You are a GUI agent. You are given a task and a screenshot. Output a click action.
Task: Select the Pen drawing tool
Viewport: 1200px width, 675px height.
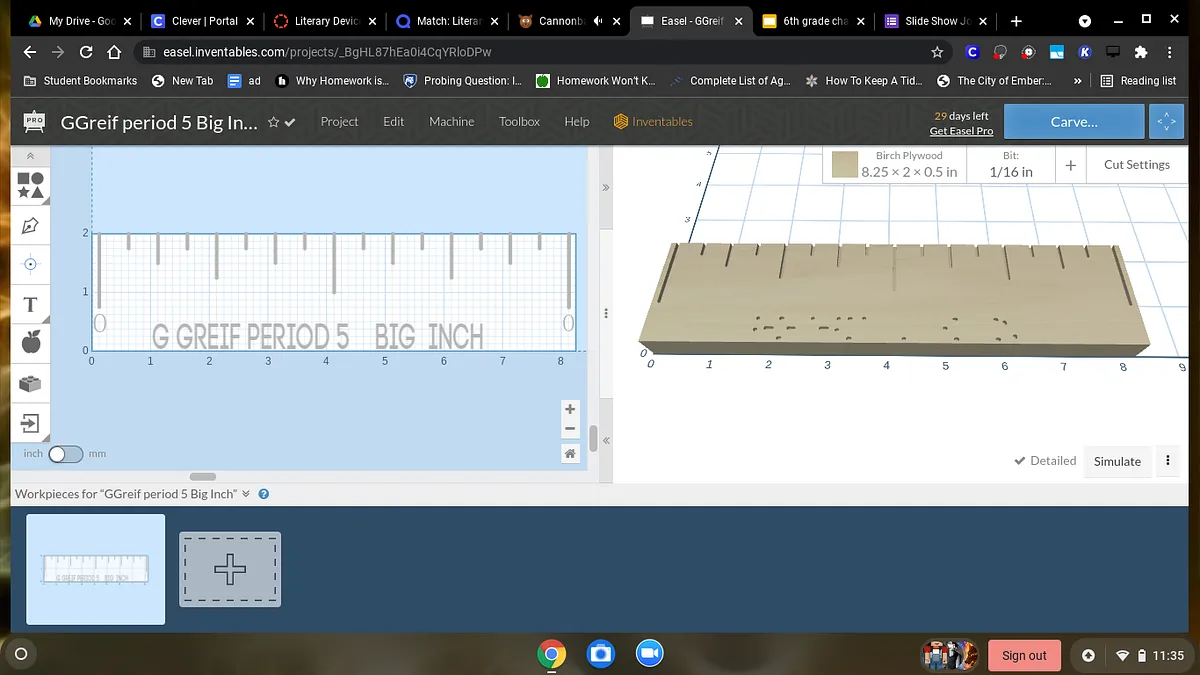pyautogui.click(x=30, y=224)
